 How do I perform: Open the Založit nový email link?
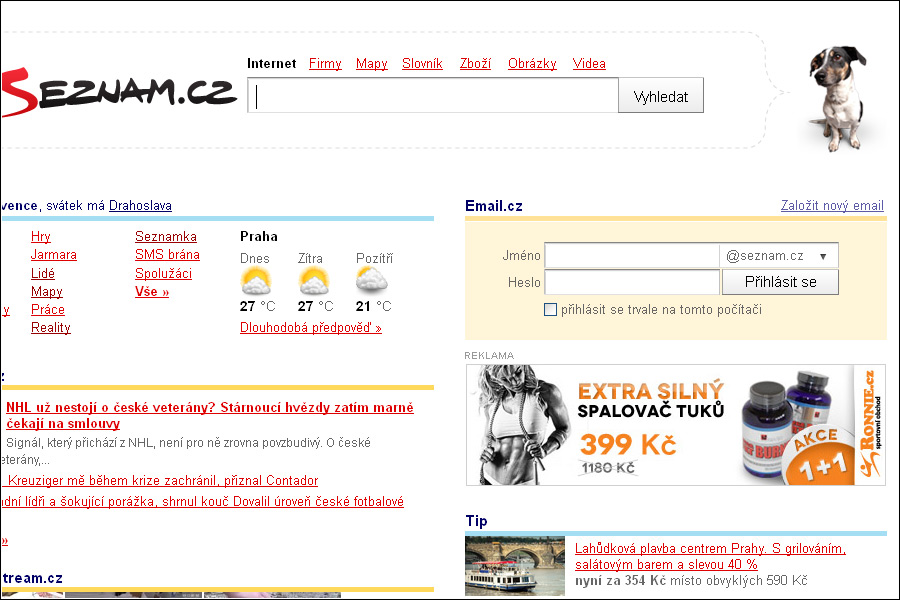pyautogui.click(x=832, y=206)
